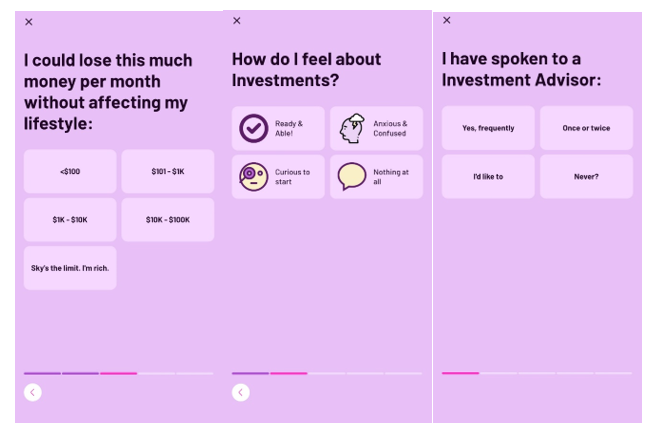This screenshot has width=652, height=423.
Task: Pick the Curious to start monocle face icon
Action: (x=254, y=177)
